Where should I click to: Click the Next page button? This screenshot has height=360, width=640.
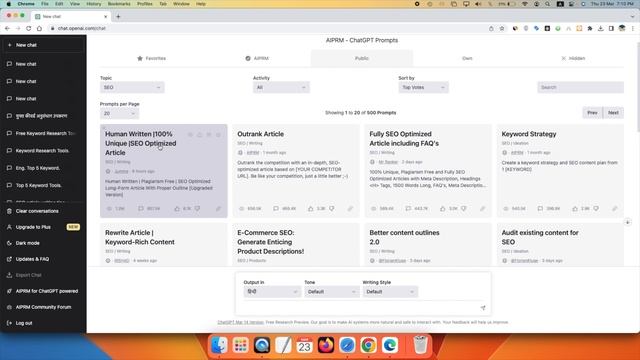(x=613, y=113)
